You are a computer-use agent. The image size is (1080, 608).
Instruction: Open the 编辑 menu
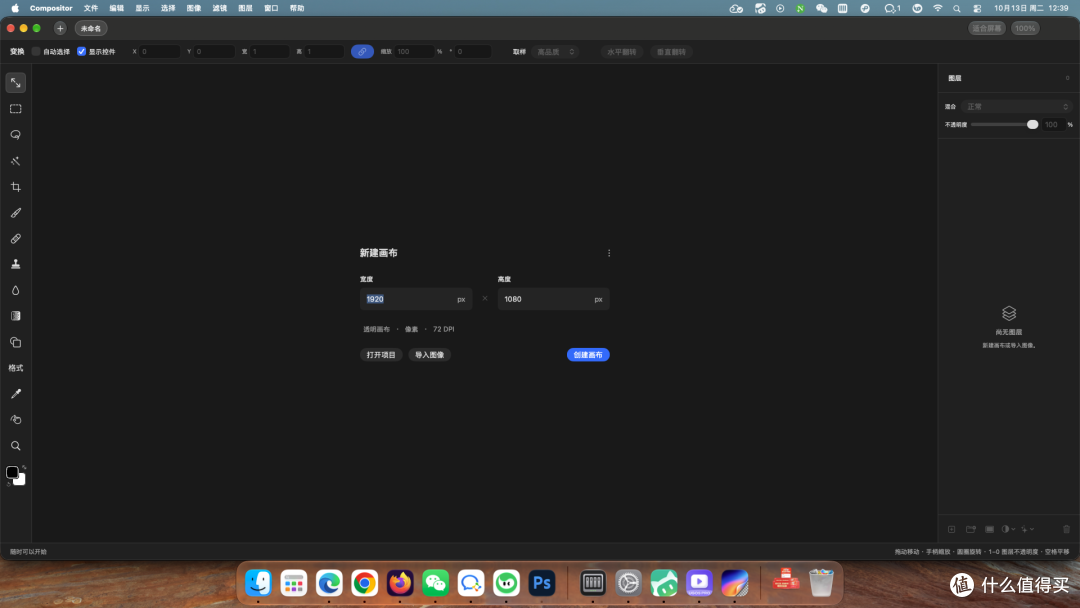116,8
